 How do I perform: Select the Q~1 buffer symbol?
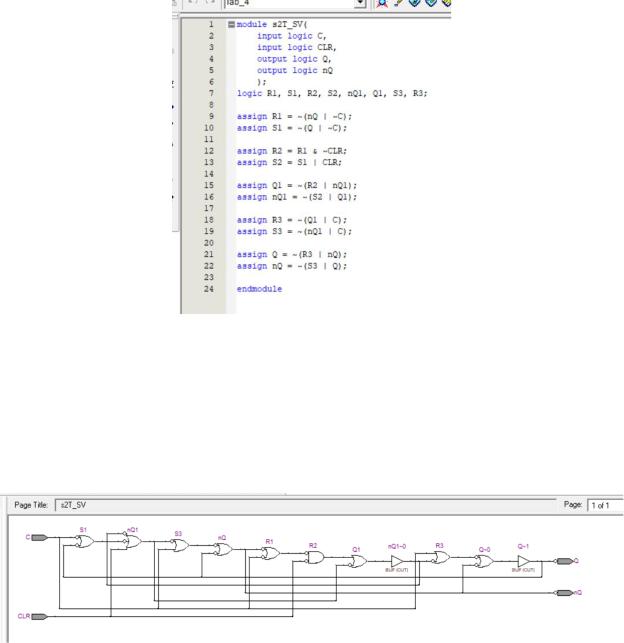point(524,561)
